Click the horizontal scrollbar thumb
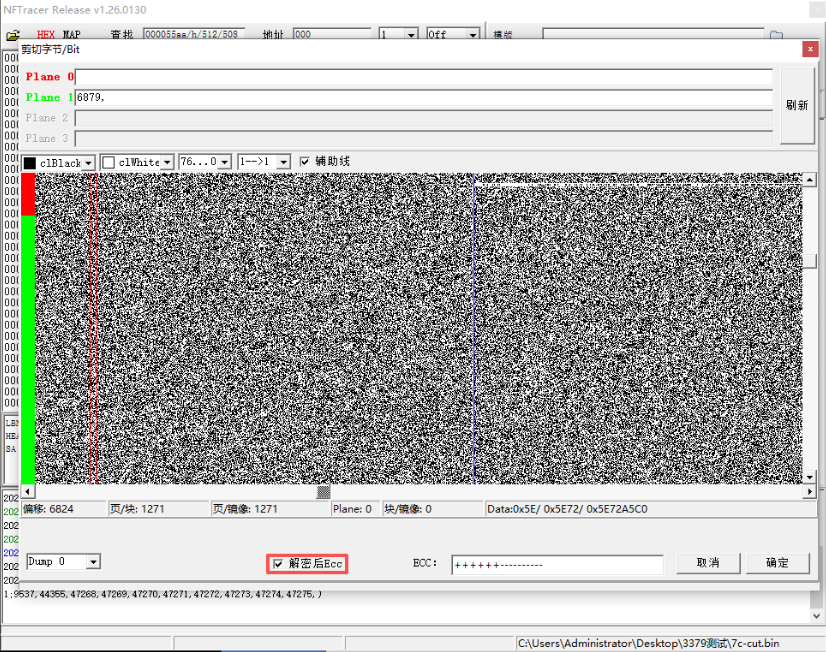This screenshot has width=826, height=652. tap(323, 491)
